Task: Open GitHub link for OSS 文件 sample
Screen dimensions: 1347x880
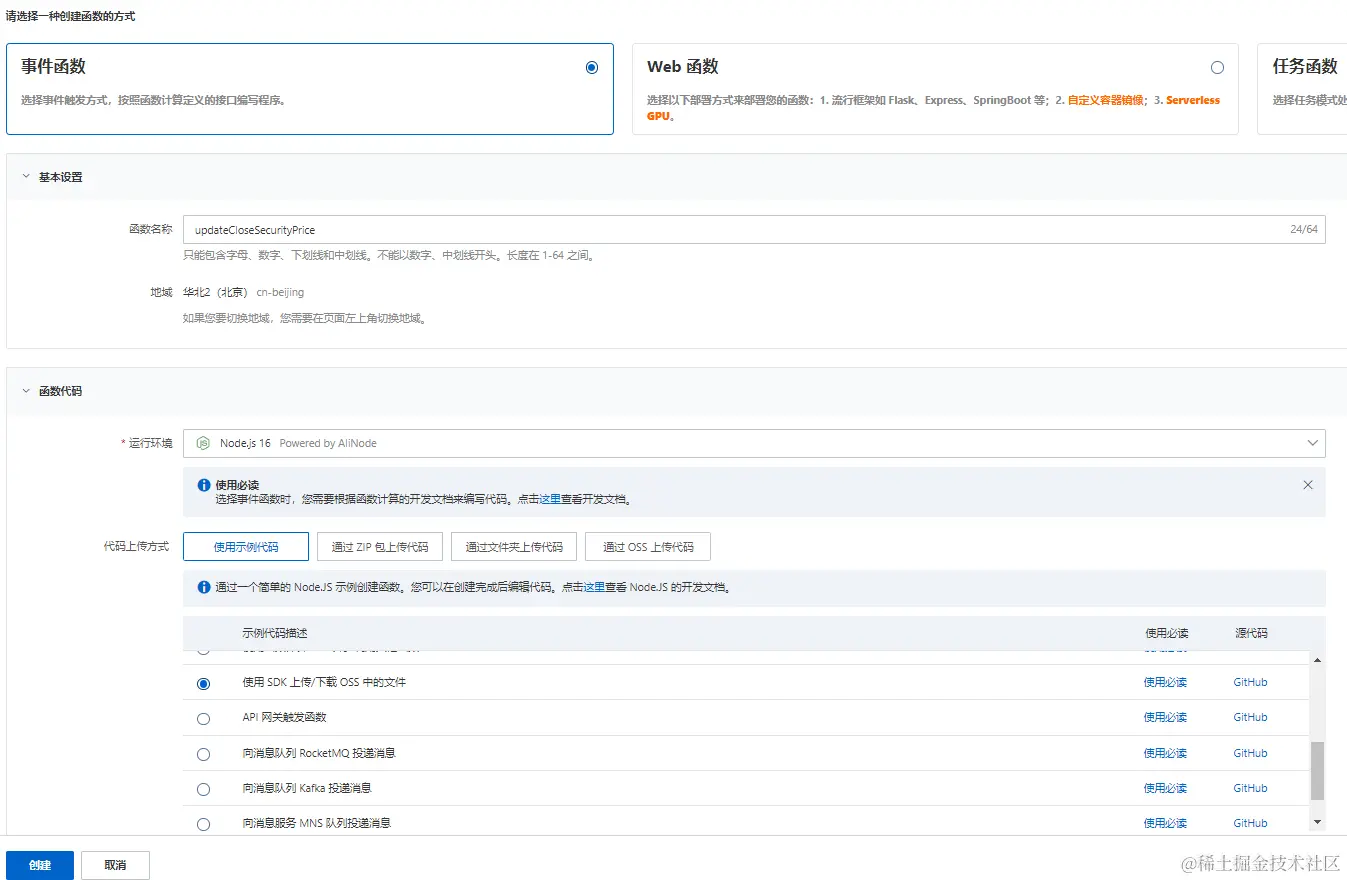Action: pyautogui.click(x=1250, y=682)
